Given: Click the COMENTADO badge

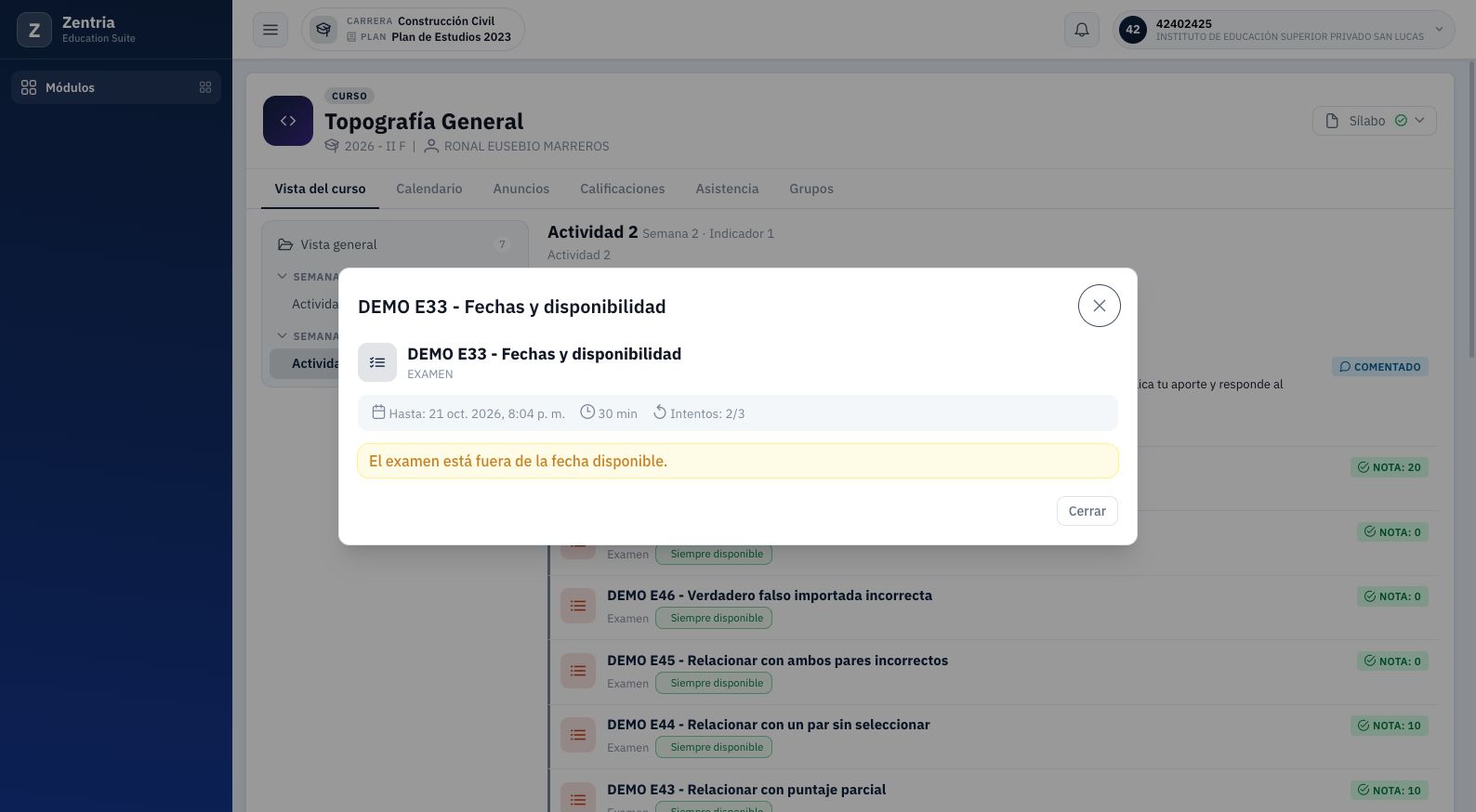Looking at the screenshot, I should [1380, 367].
